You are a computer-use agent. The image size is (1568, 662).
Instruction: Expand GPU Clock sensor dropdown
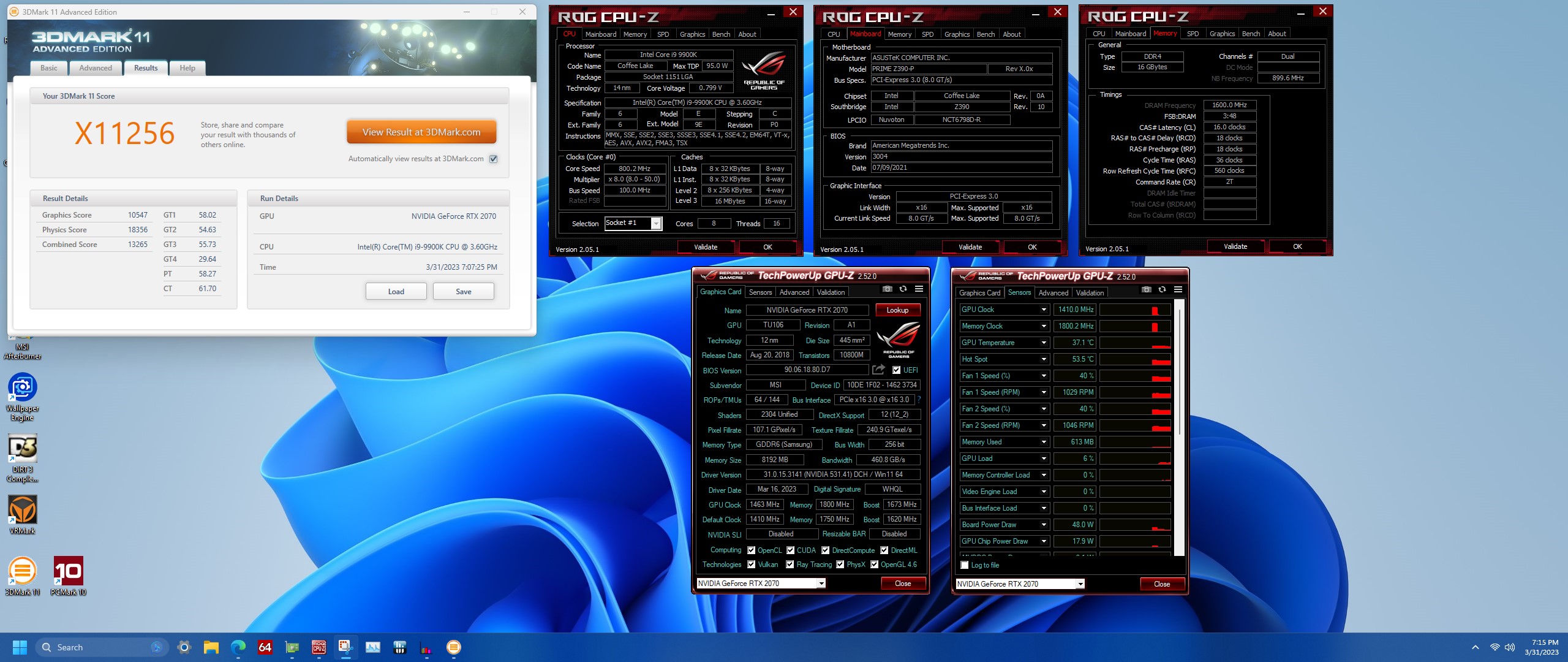click(x=1044, y=310)
